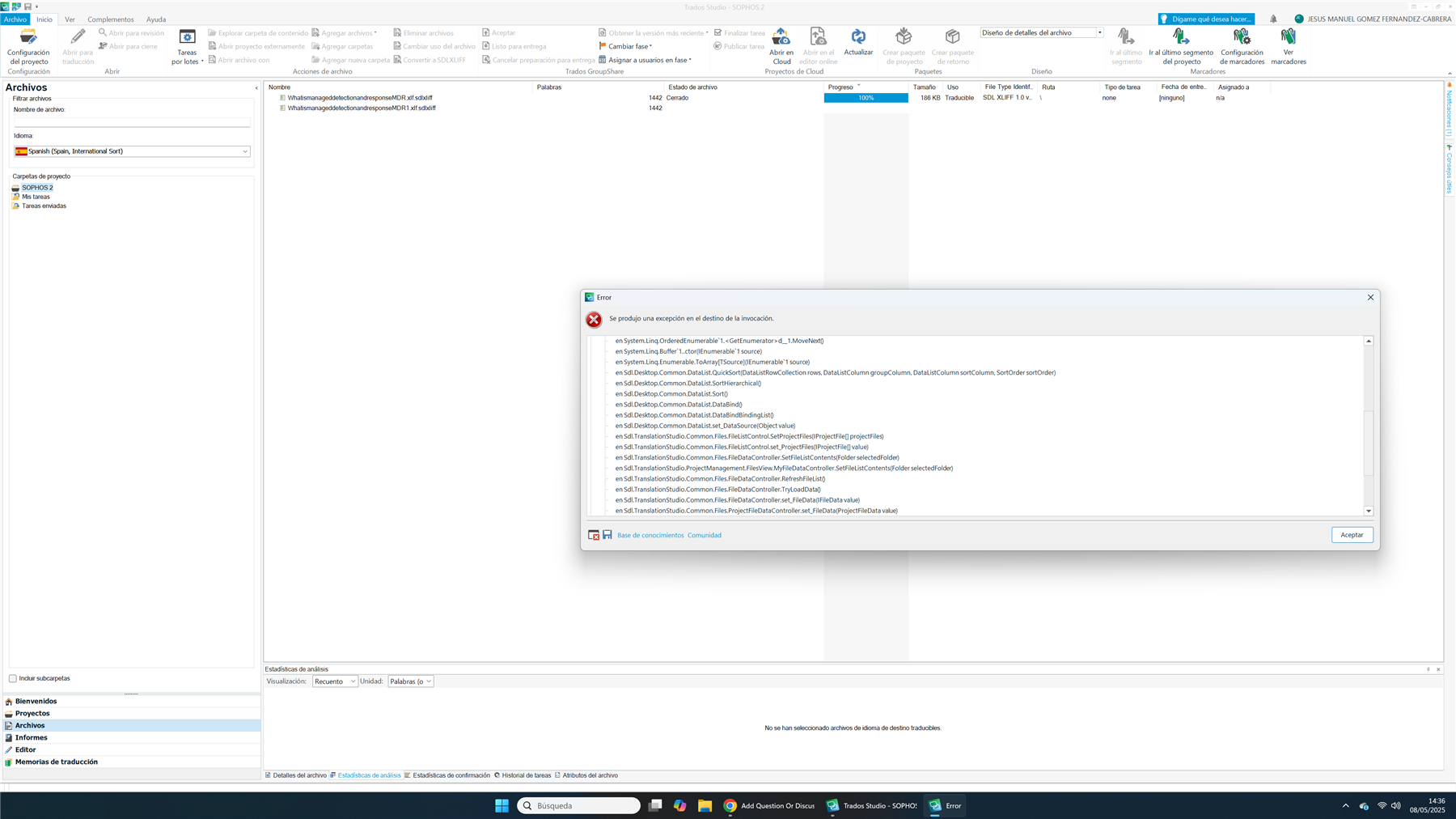Viewport: 1456px width, 819px height.
Task: Expand the Diseño de detalles del archivo combo
Action: tap(1099, 32)
